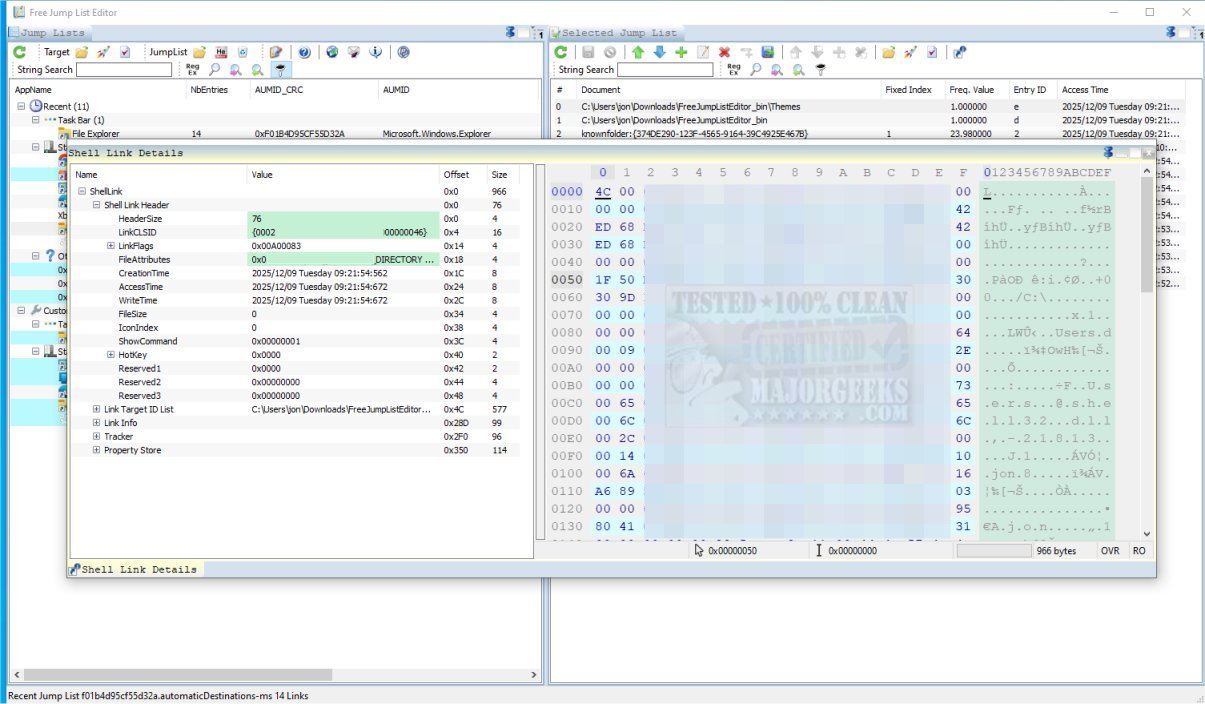Click the blue help question mark icon

pyautogui.click(x=304, y=52)
